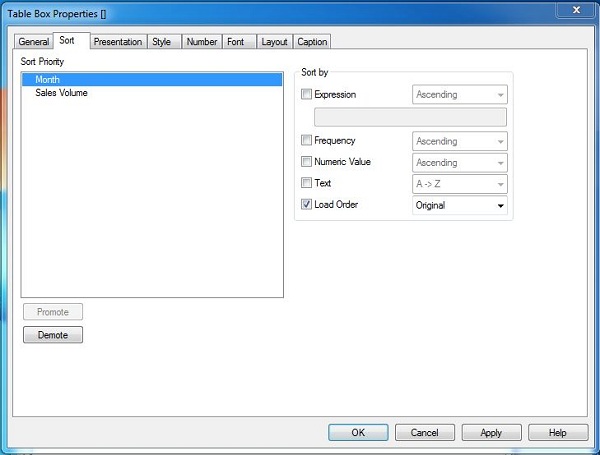600x455 pixels.
Task: Uncheck the Load Order checkbox
Action: click(x=307, y=205)
